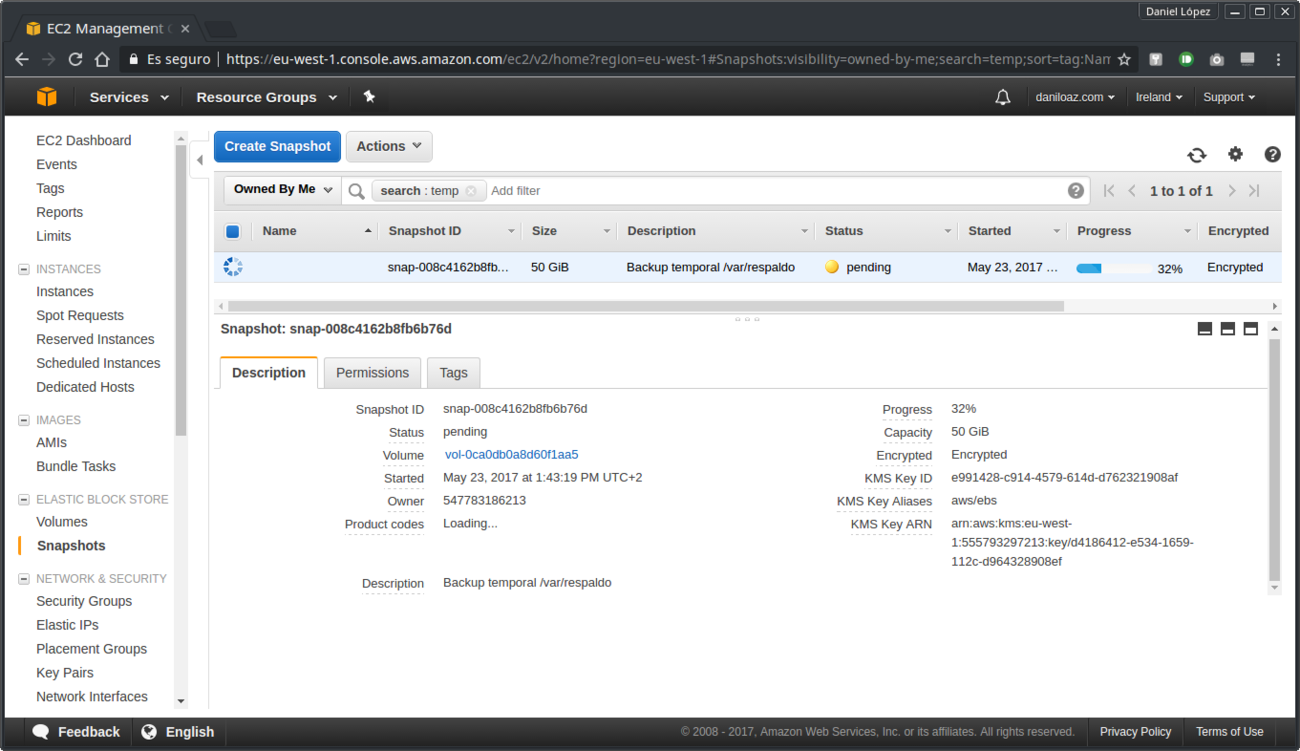The height and width of the screenshot is (751, 1300).
Task: Open the notifications bell
Action: 1003,97
